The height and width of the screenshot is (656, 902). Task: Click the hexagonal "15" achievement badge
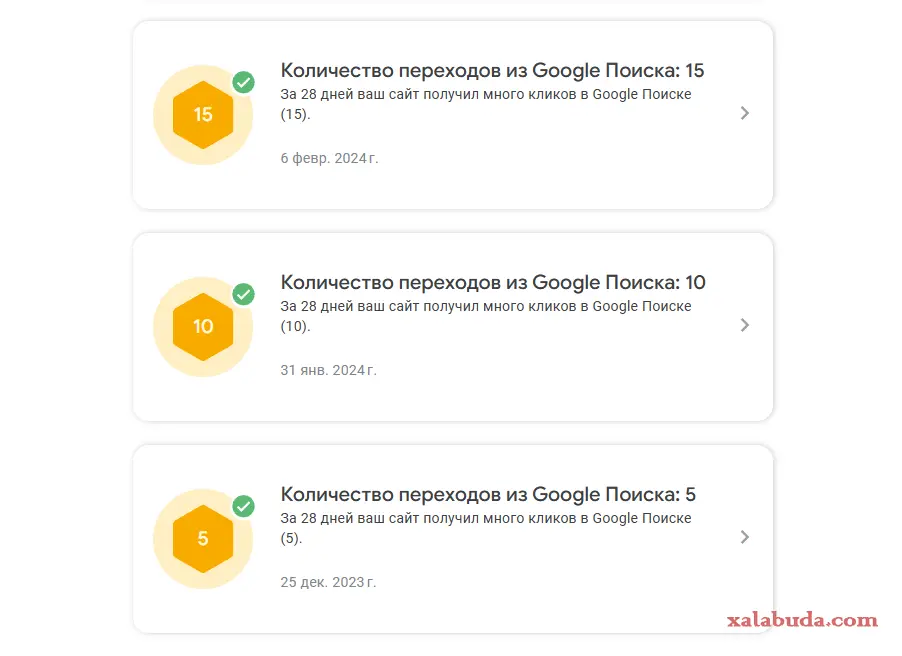(203, 114)
